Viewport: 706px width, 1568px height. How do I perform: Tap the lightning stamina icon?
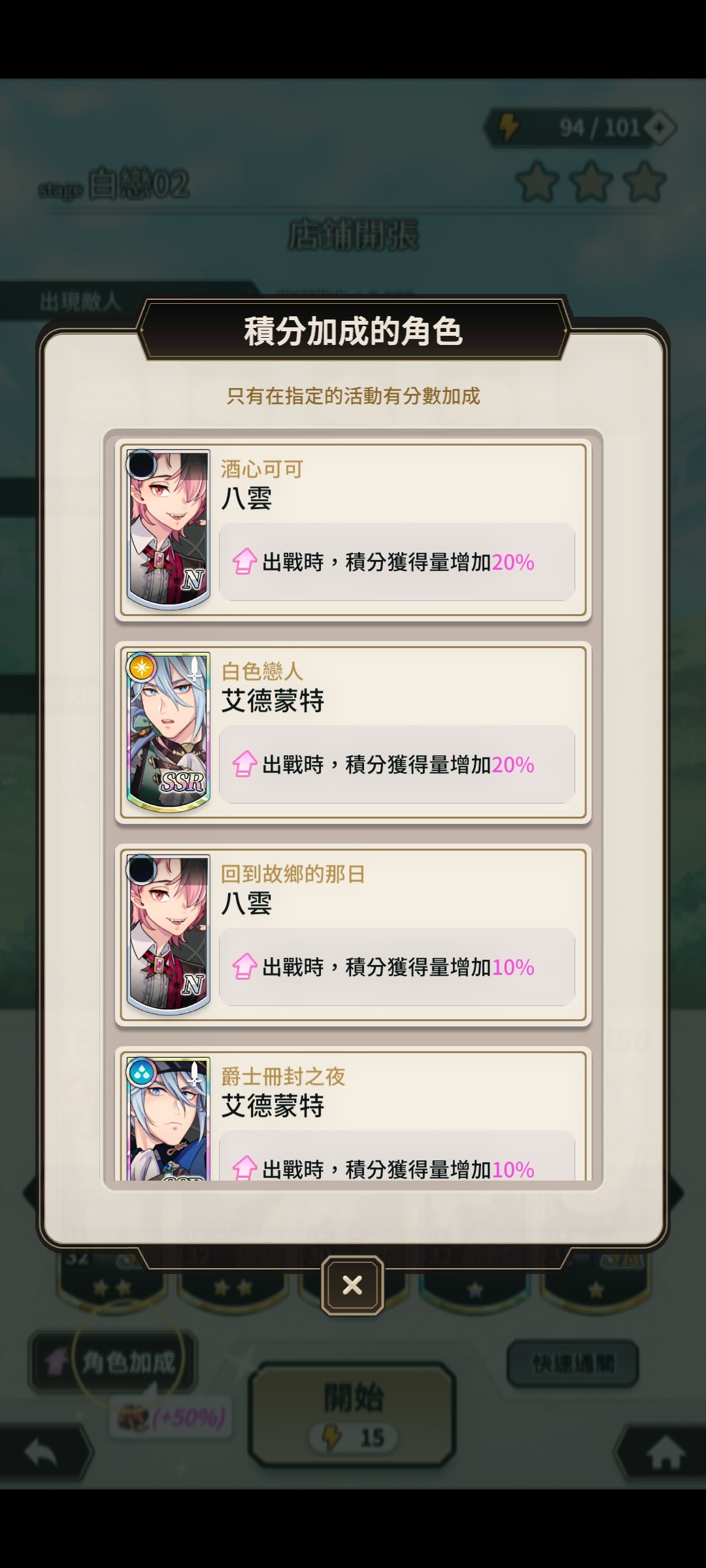(509, 127)
